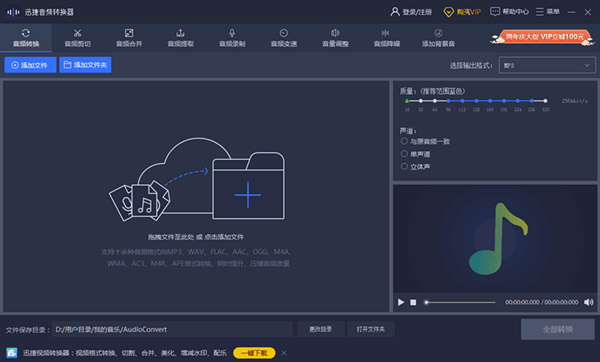Set quality slider to the 16 point

pos(407,101)
